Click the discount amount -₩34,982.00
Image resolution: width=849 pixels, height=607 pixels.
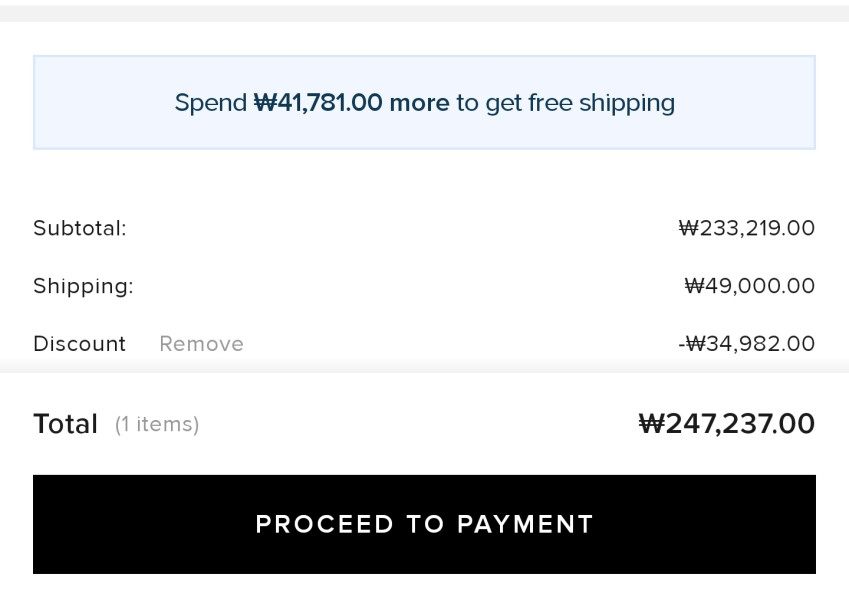(x=746, y=344)
